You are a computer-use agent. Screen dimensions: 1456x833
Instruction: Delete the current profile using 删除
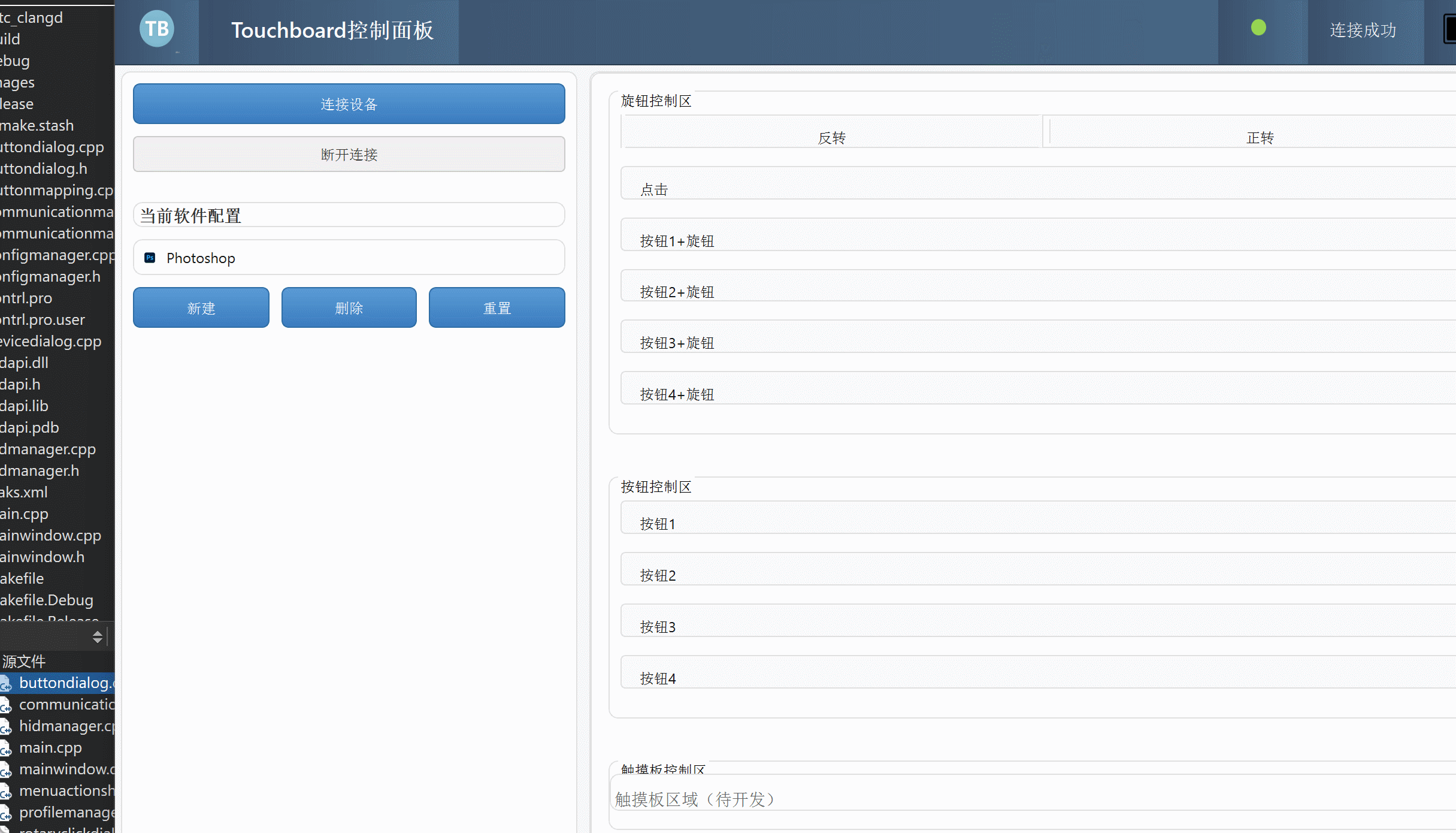coord(349,308)
